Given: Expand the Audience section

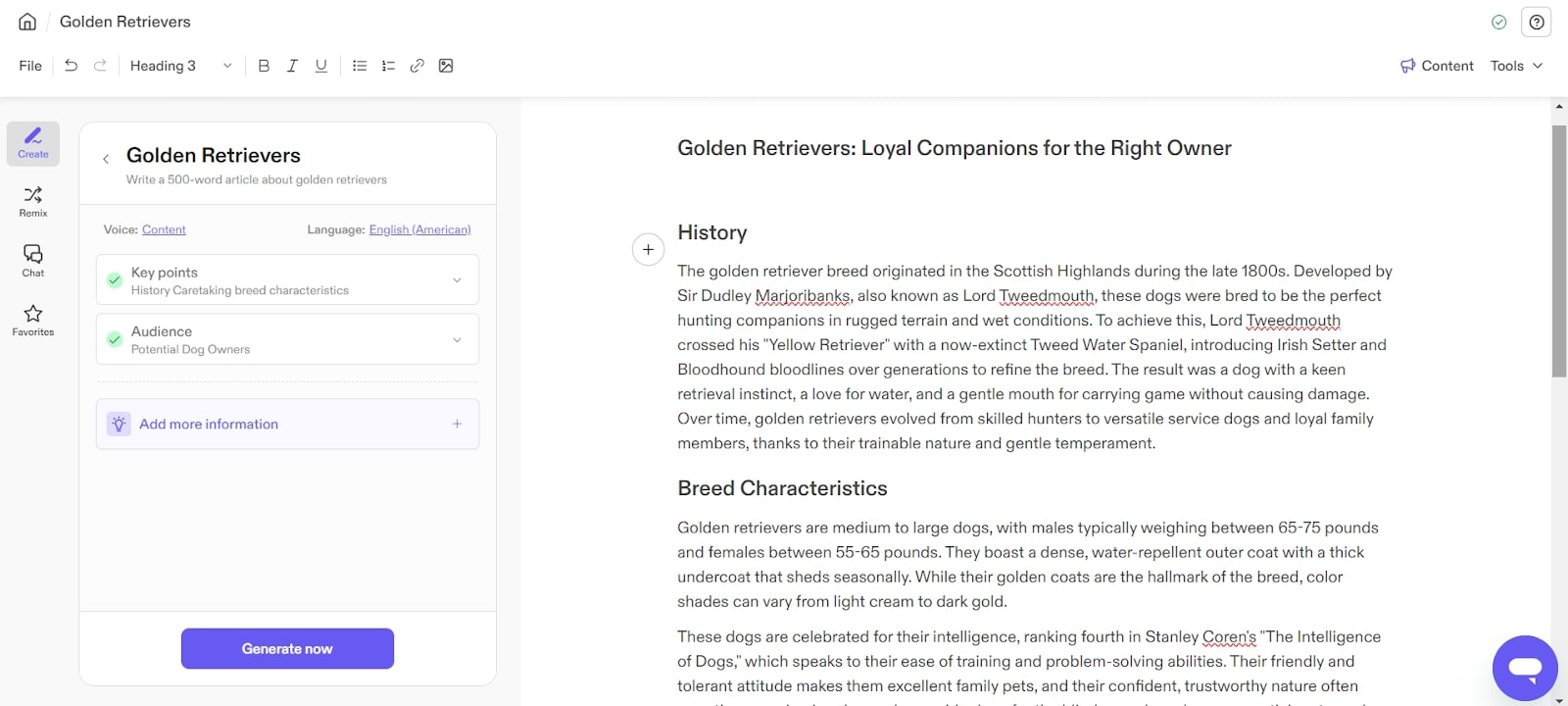Looking at the screenshot, I should point(457,339).
